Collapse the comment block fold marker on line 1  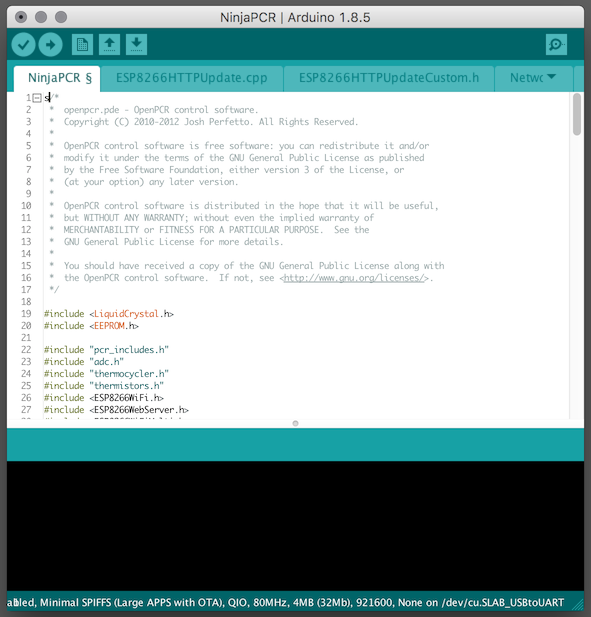37,98
